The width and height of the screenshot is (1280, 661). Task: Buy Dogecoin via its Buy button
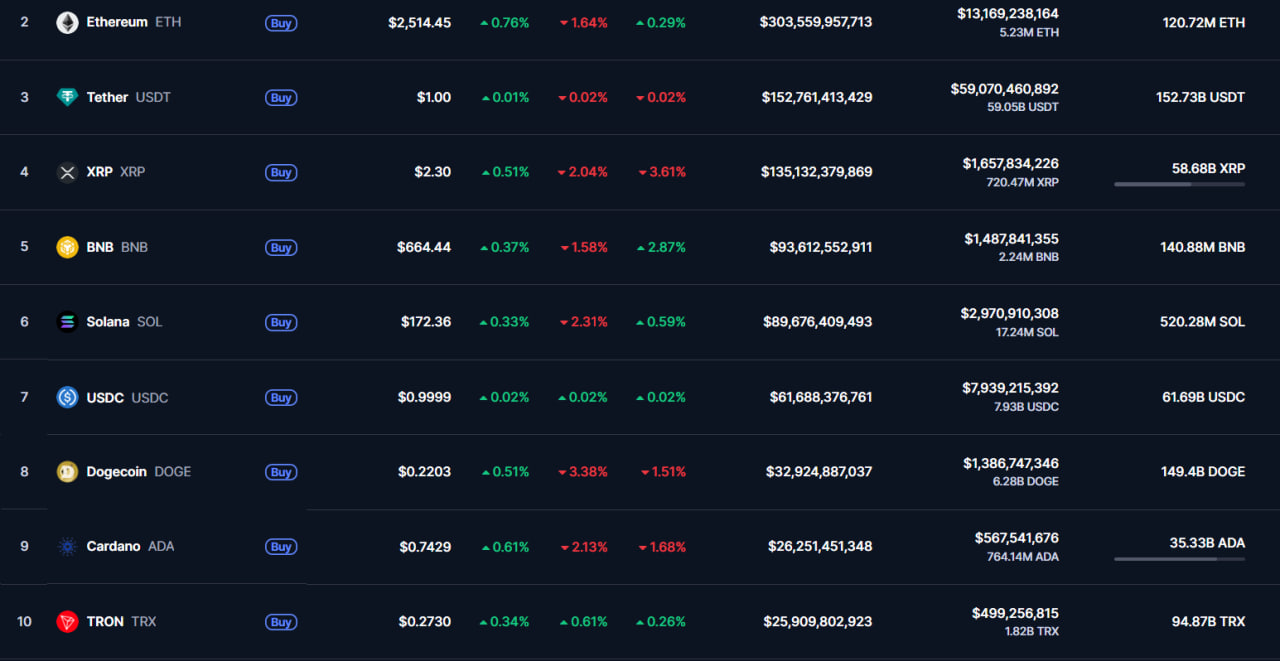[281, 473]
